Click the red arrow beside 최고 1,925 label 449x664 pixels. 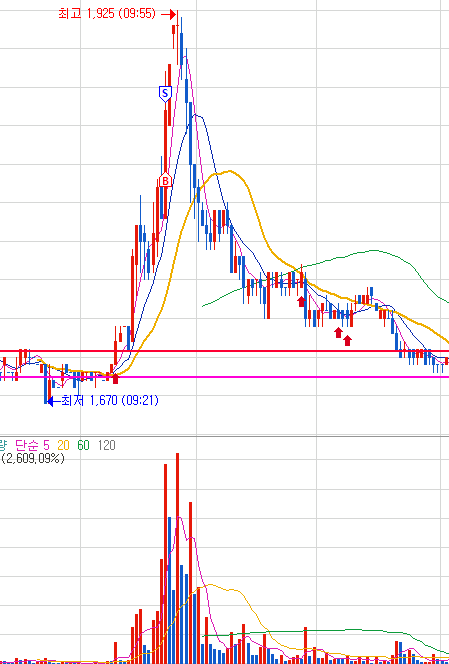point(169,14)
